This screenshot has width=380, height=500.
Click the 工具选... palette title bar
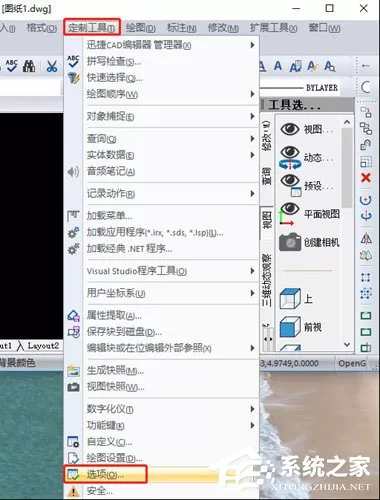(307, 105)
